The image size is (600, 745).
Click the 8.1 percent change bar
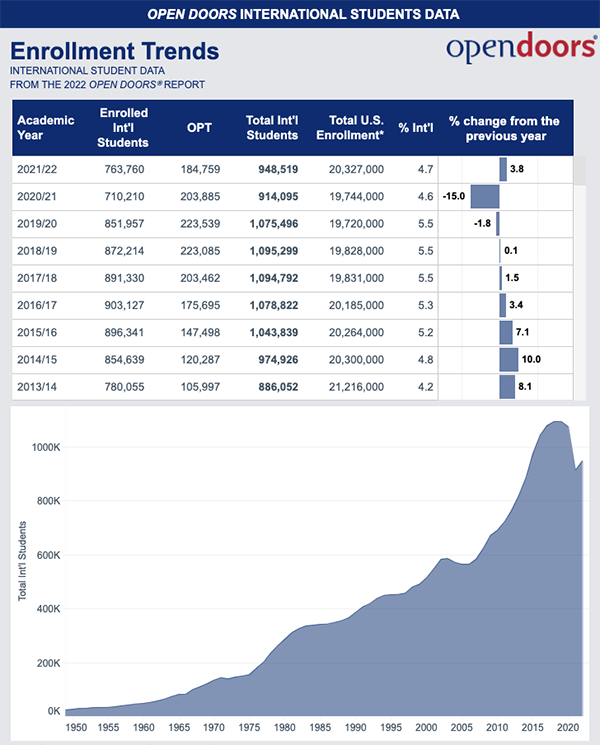pos(507,387)
